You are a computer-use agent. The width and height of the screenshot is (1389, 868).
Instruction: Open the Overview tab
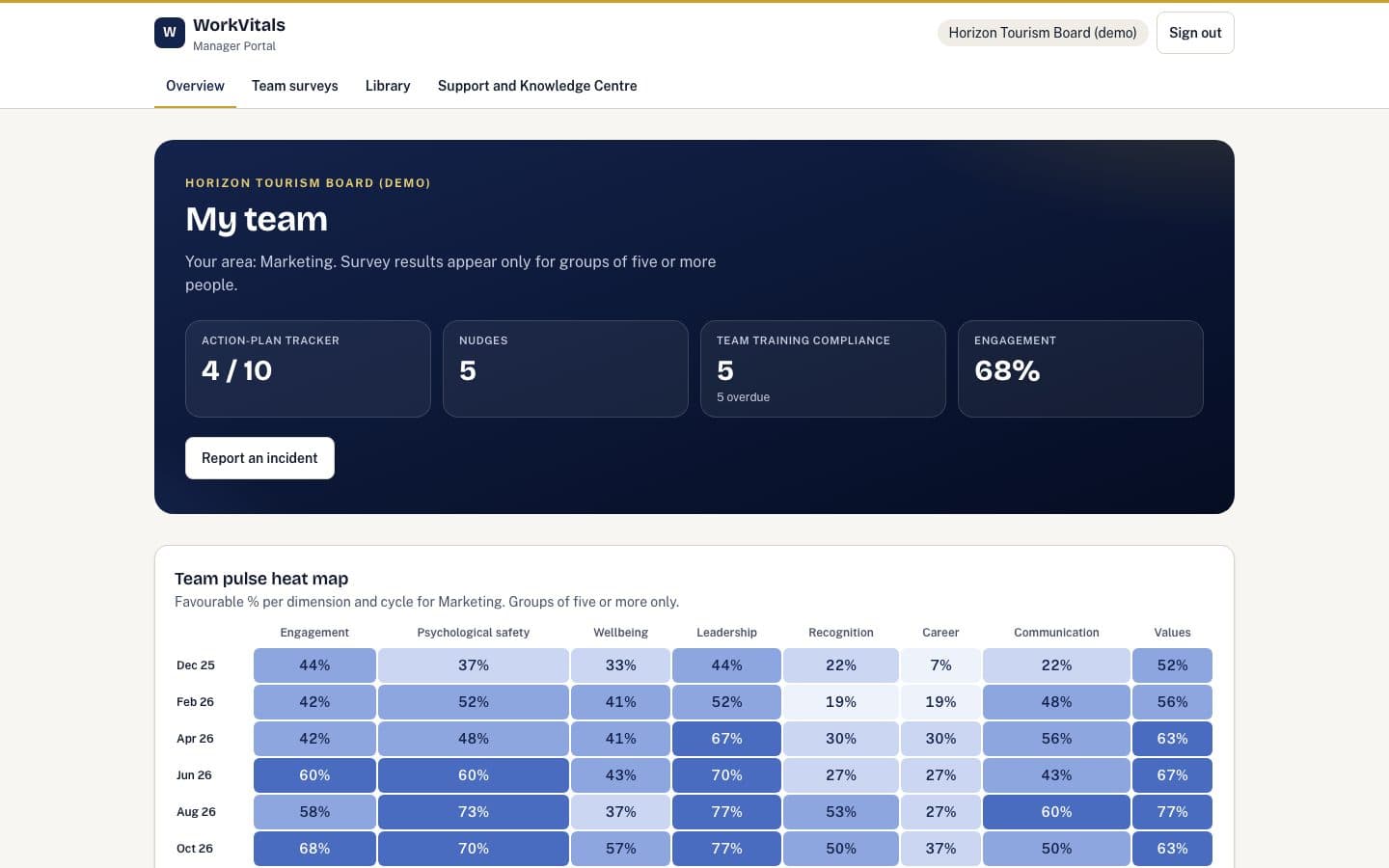click(195, 86)
